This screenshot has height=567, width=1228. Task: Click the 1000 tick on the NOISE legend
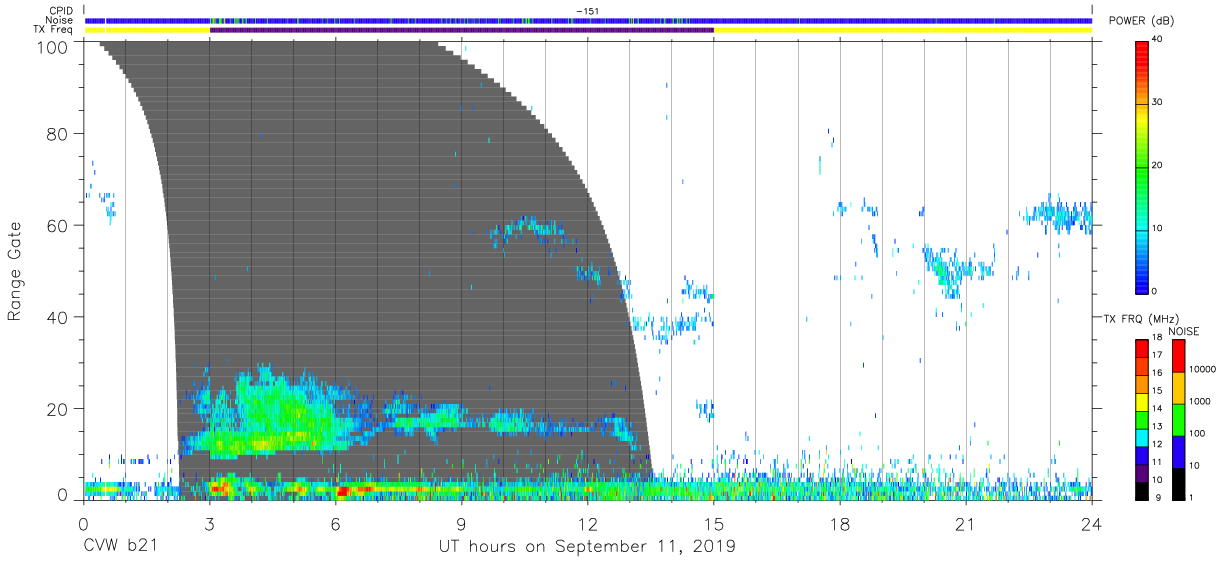[1201, 401]
